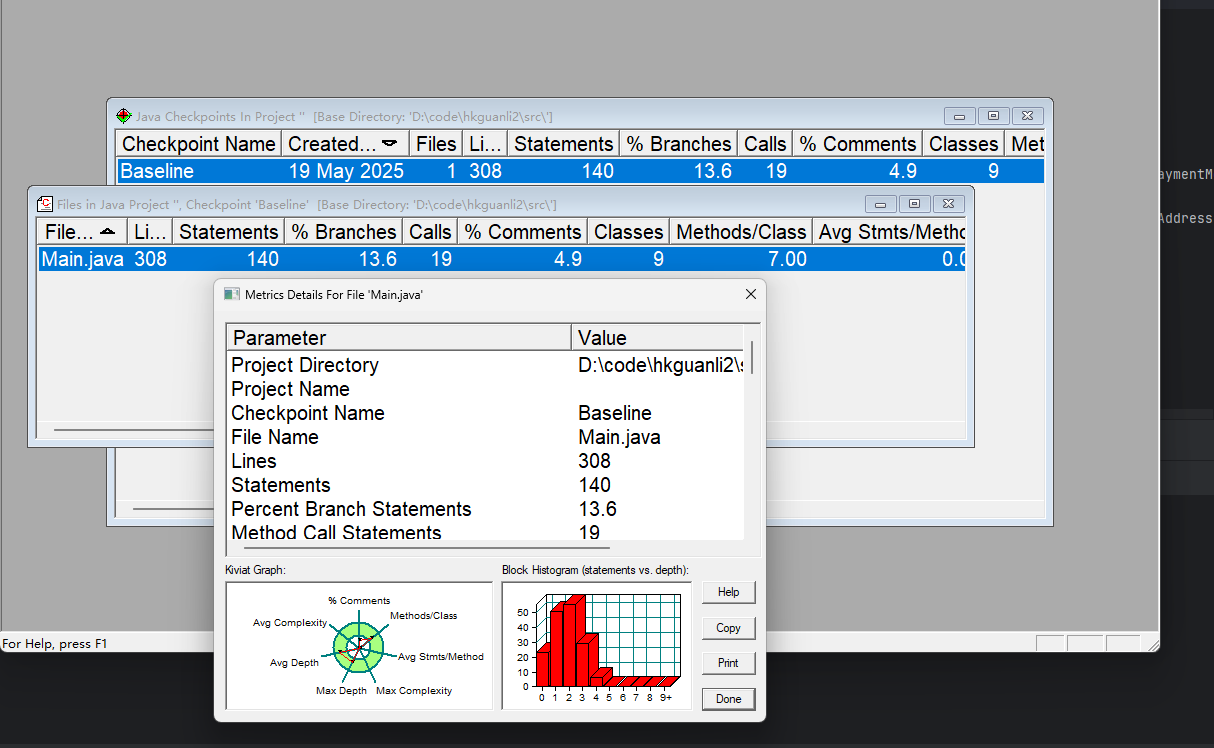
Task: Minimize the Java Checkpoints window
Action: [x=960, y=116]
